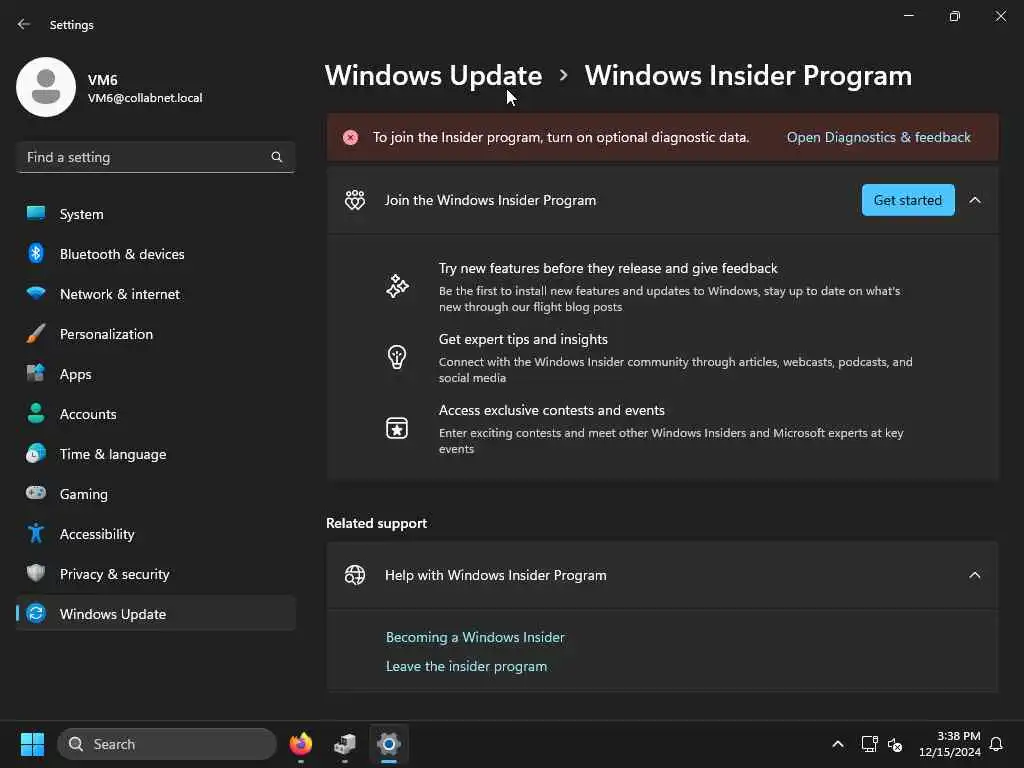Open the notification bell
The width and height of the screenshot is (1024, 768).
(996, 744)
